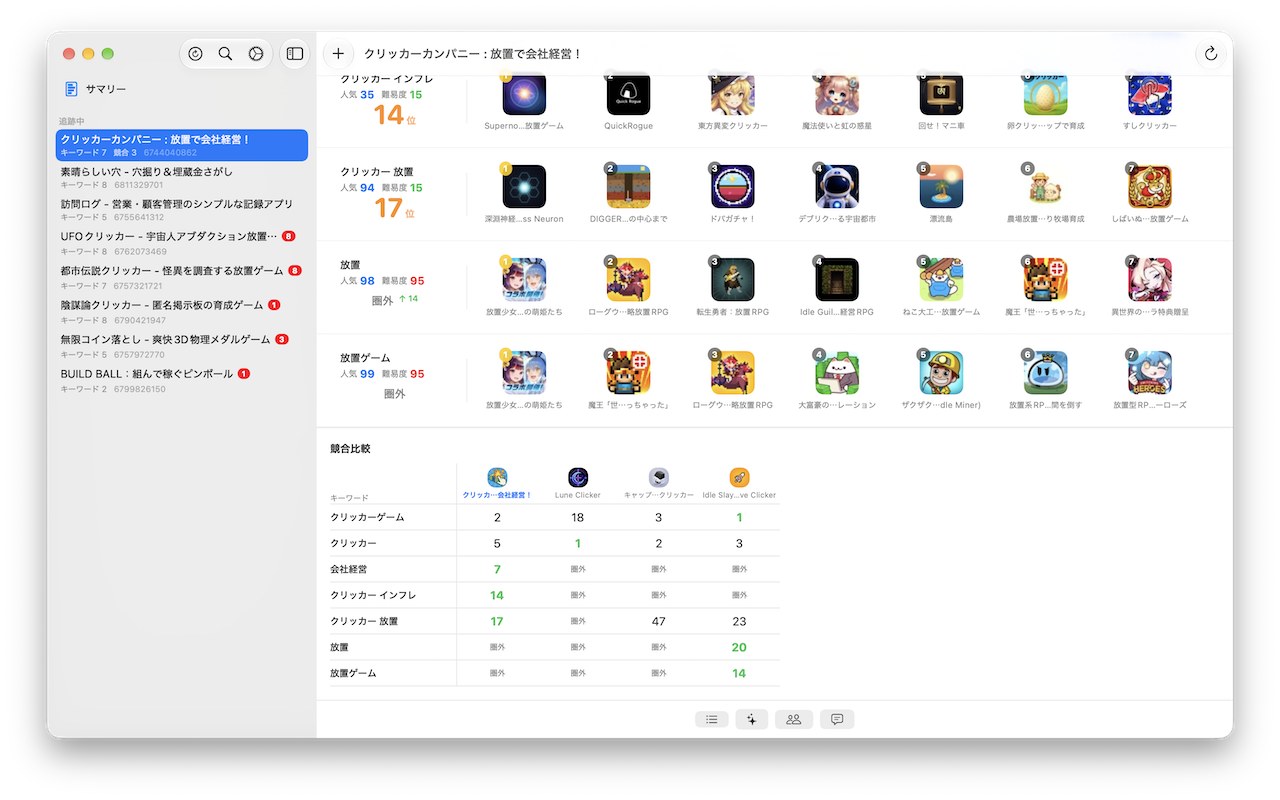Click the Lune Clicker competitor column icon

578,477
